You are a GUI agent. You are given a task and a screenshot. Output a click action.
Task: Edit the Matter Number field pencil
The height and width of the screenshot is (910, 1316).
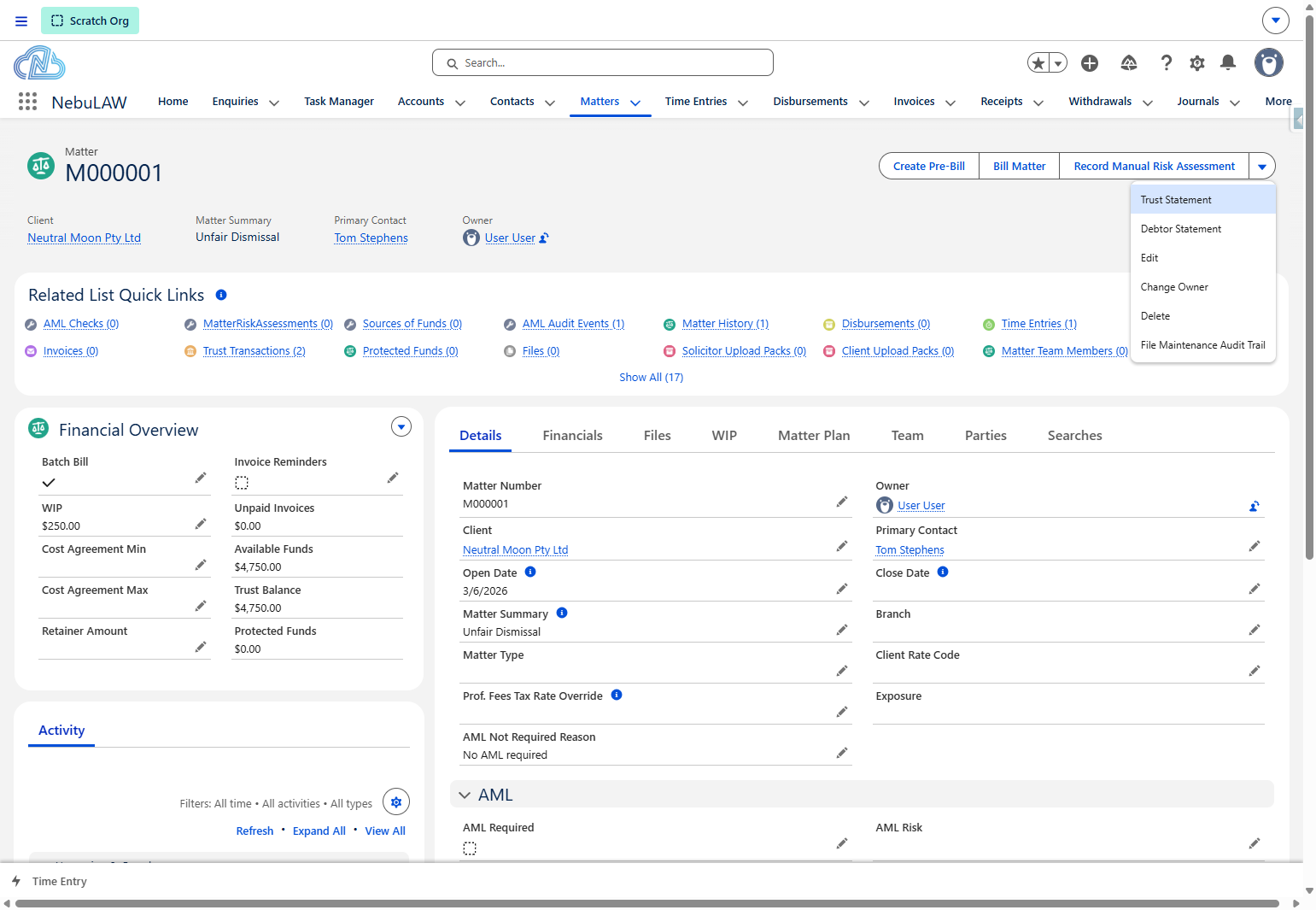tap(842, 502)
